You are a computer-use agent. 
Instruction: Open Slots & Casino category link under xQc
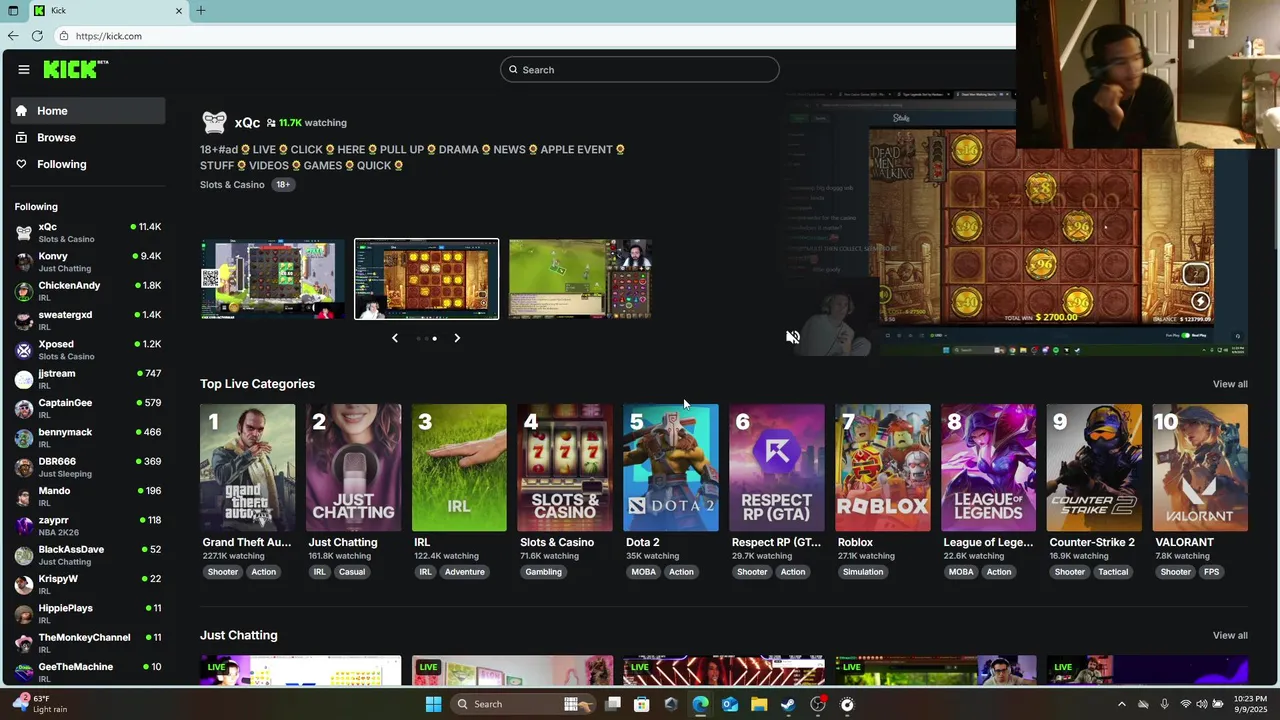point(232,185)
